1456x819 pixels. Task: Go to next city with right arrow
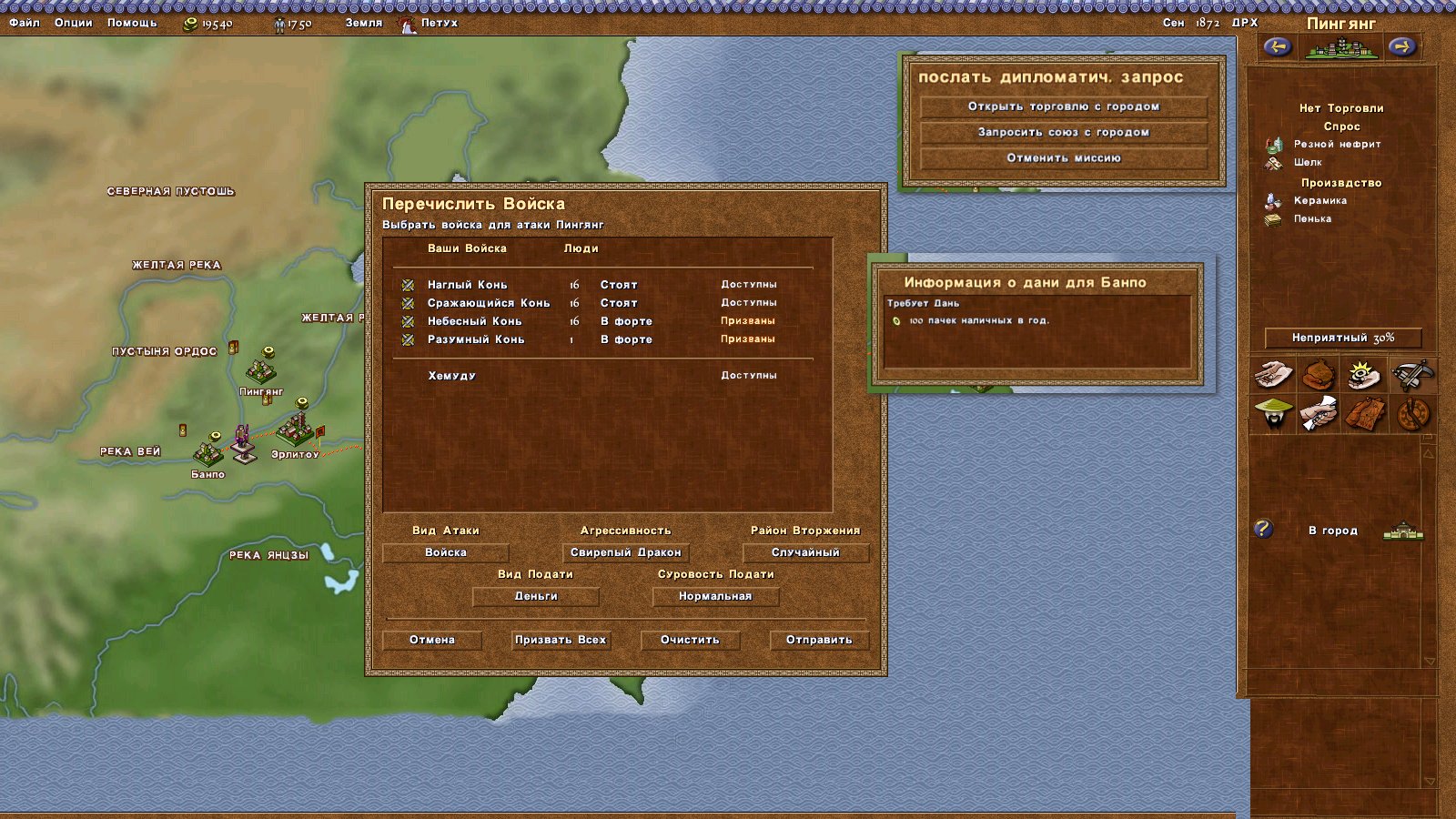(x=1401, y=46)
